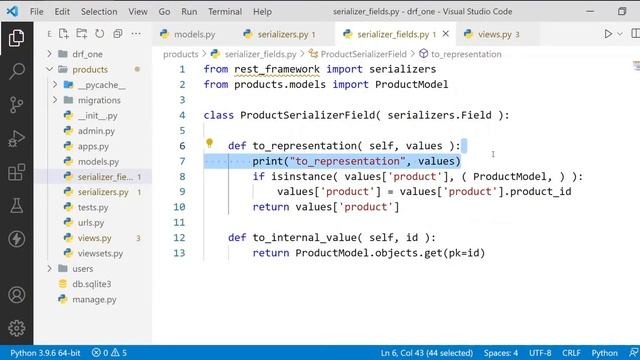
Task: Click the lightbulb code action on line 6
Action: [209, 142]
